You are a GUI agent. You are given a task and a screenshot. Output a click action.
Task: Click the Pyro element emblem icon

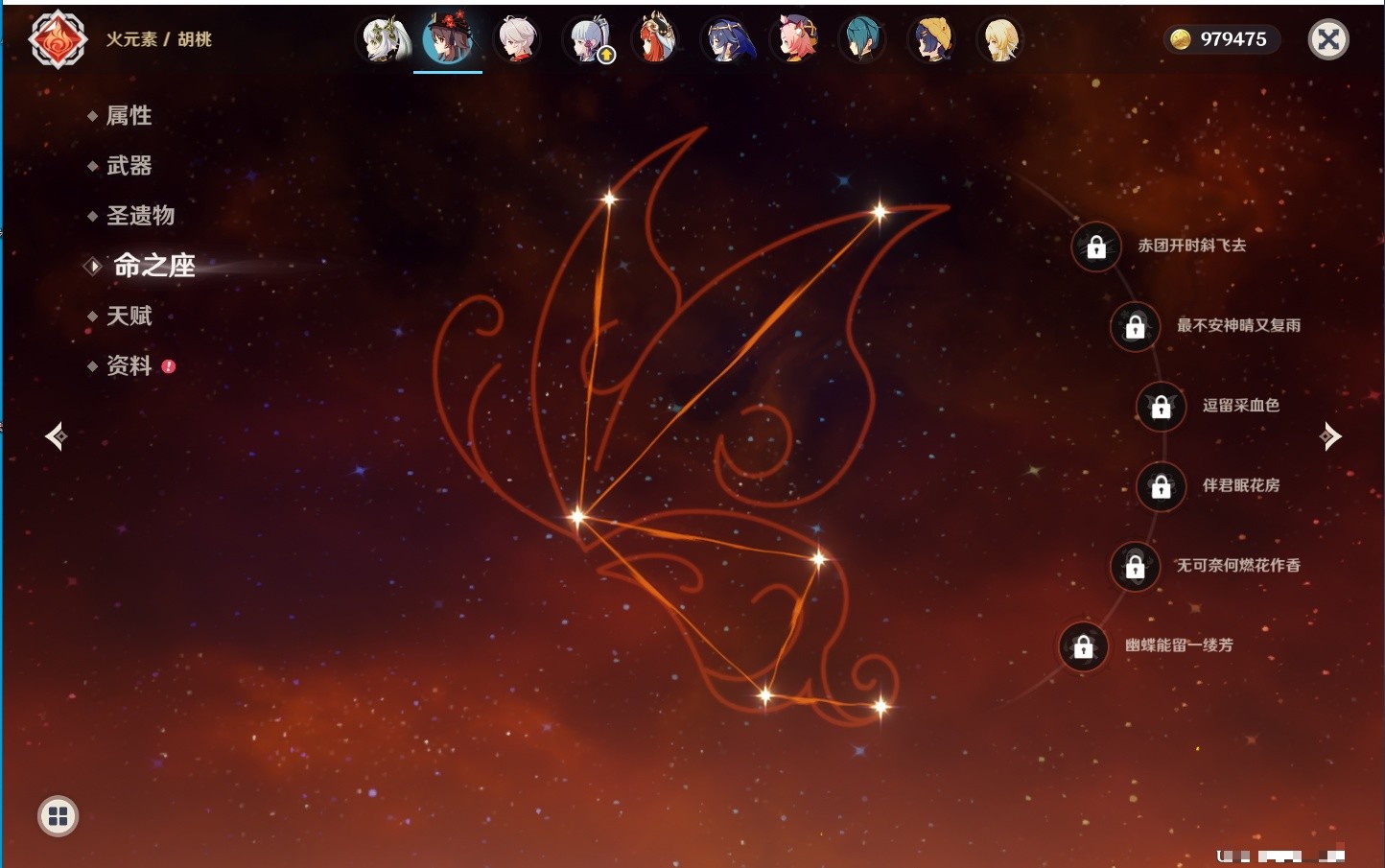pos(58,39)
